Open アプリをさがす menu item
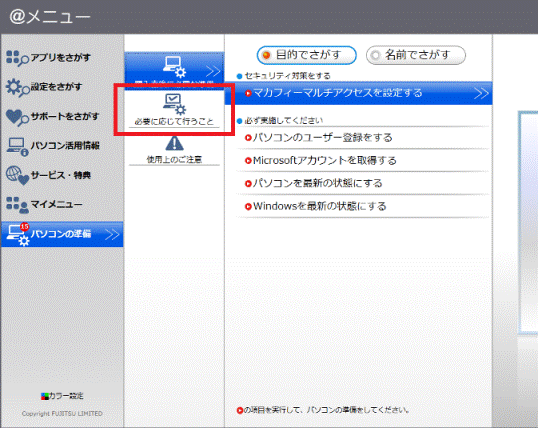This screenshot has width=538, height=428. (62, 58)
